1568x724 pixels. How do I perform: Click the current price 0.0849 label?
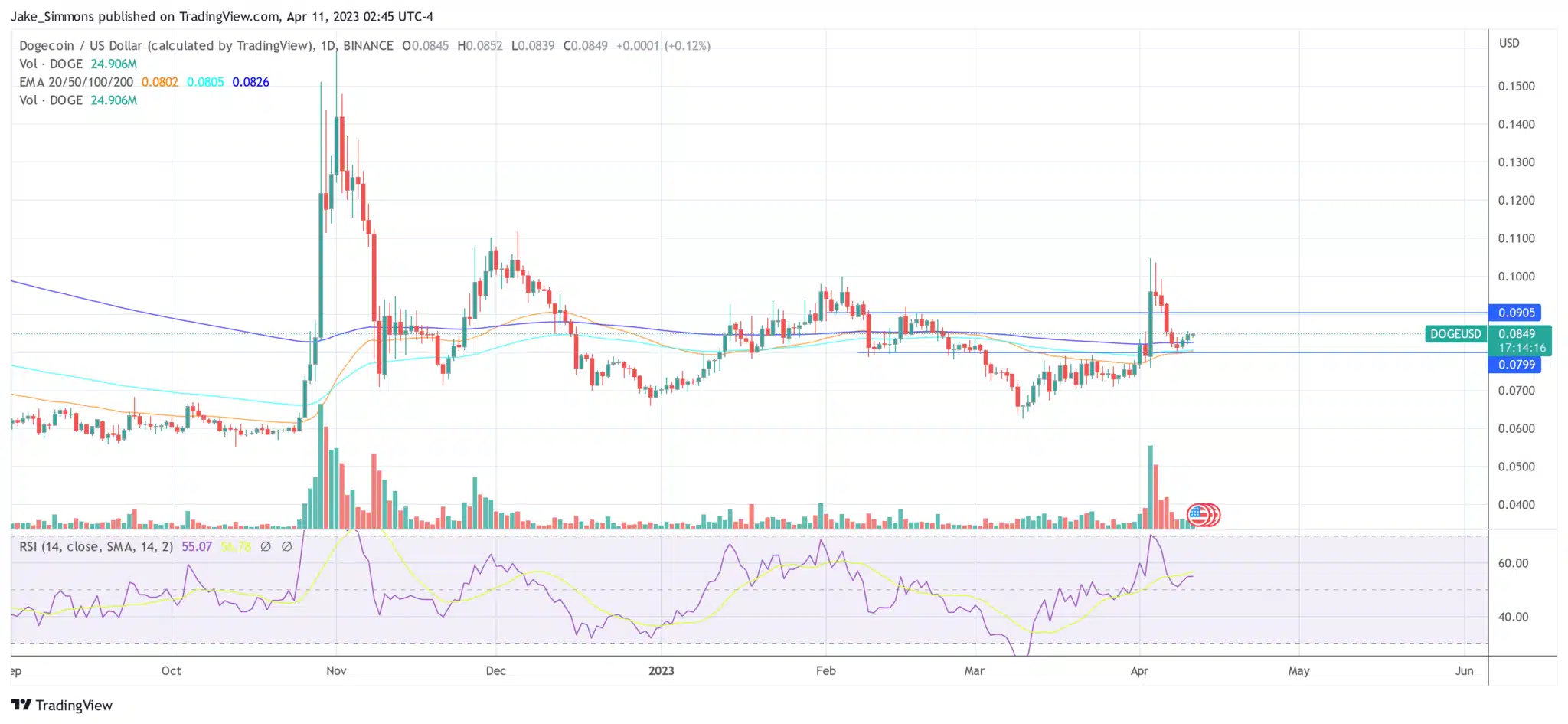coord(1517,334)
